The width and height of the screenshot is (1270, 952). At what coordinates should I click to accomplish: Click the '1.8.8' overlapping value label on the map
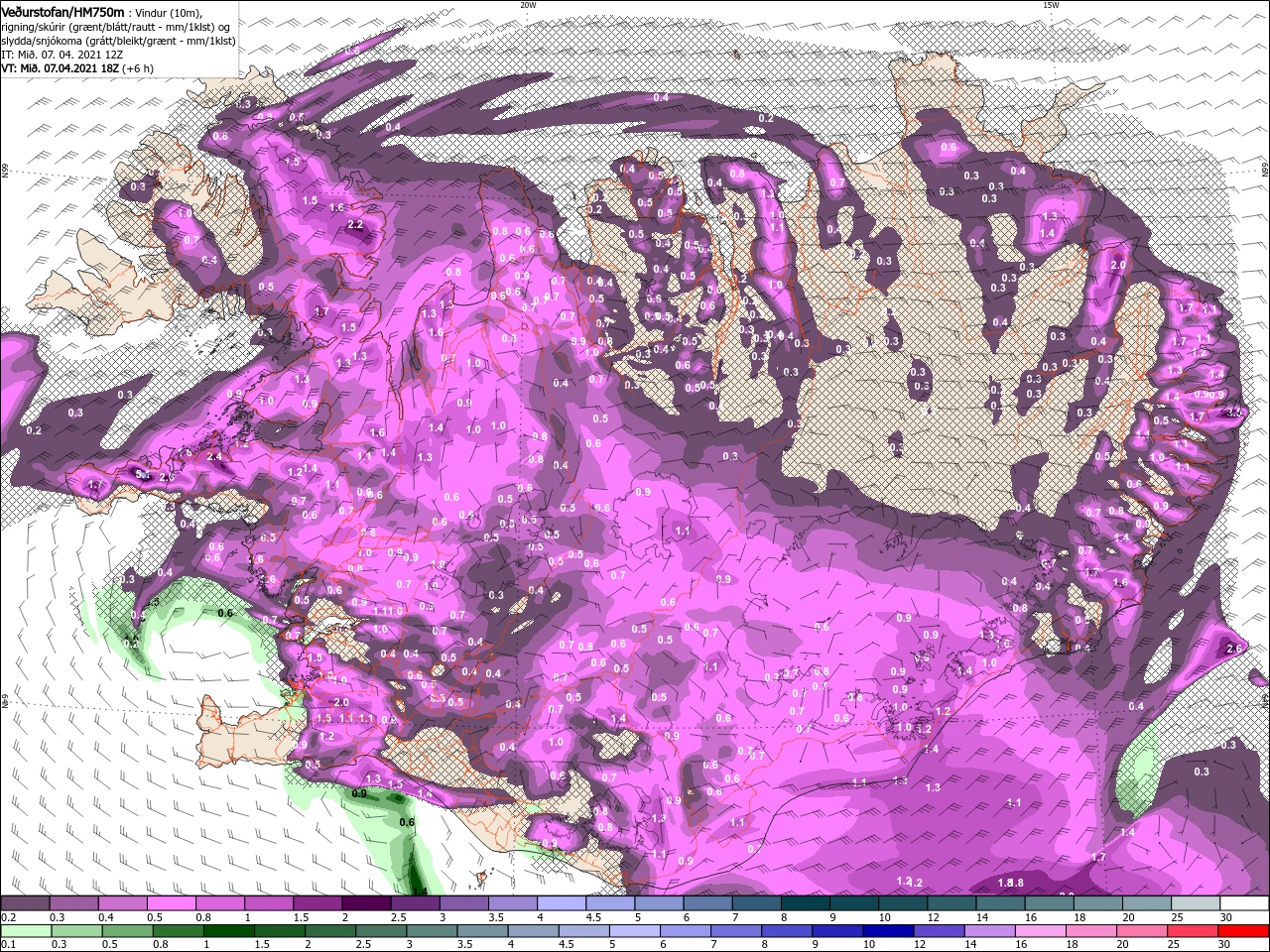click(1011, 883)
